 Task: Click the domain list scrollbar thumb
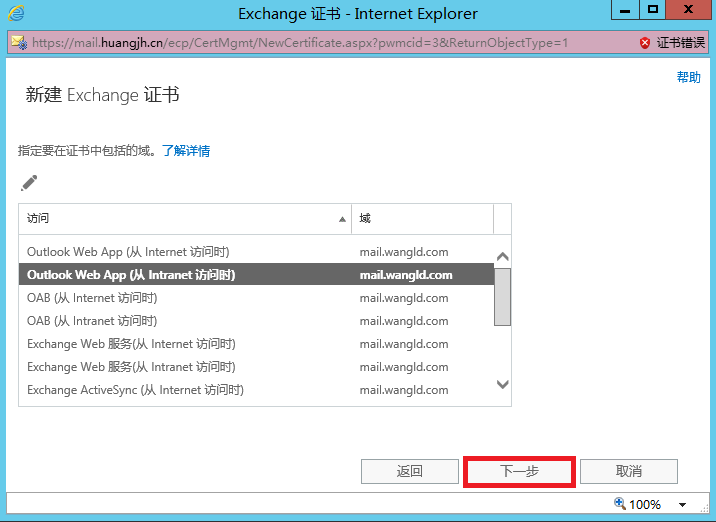point(502,297)
